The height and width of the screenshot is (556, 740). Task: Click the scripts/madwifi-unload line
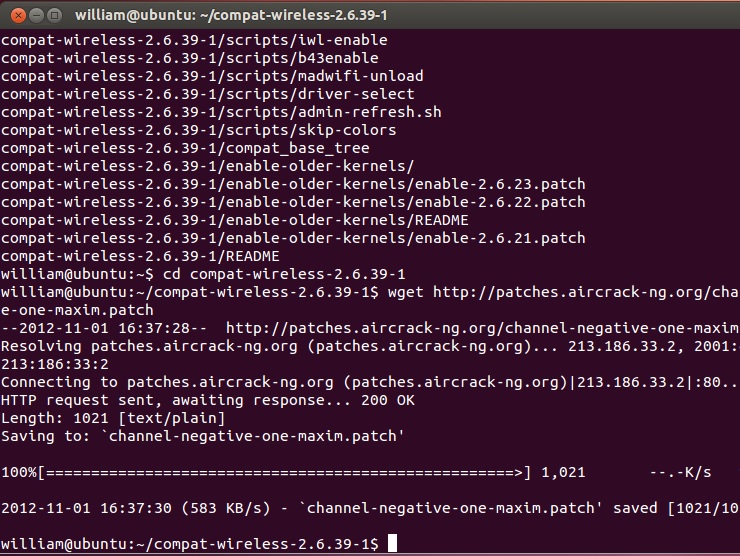tap(212, 76)
